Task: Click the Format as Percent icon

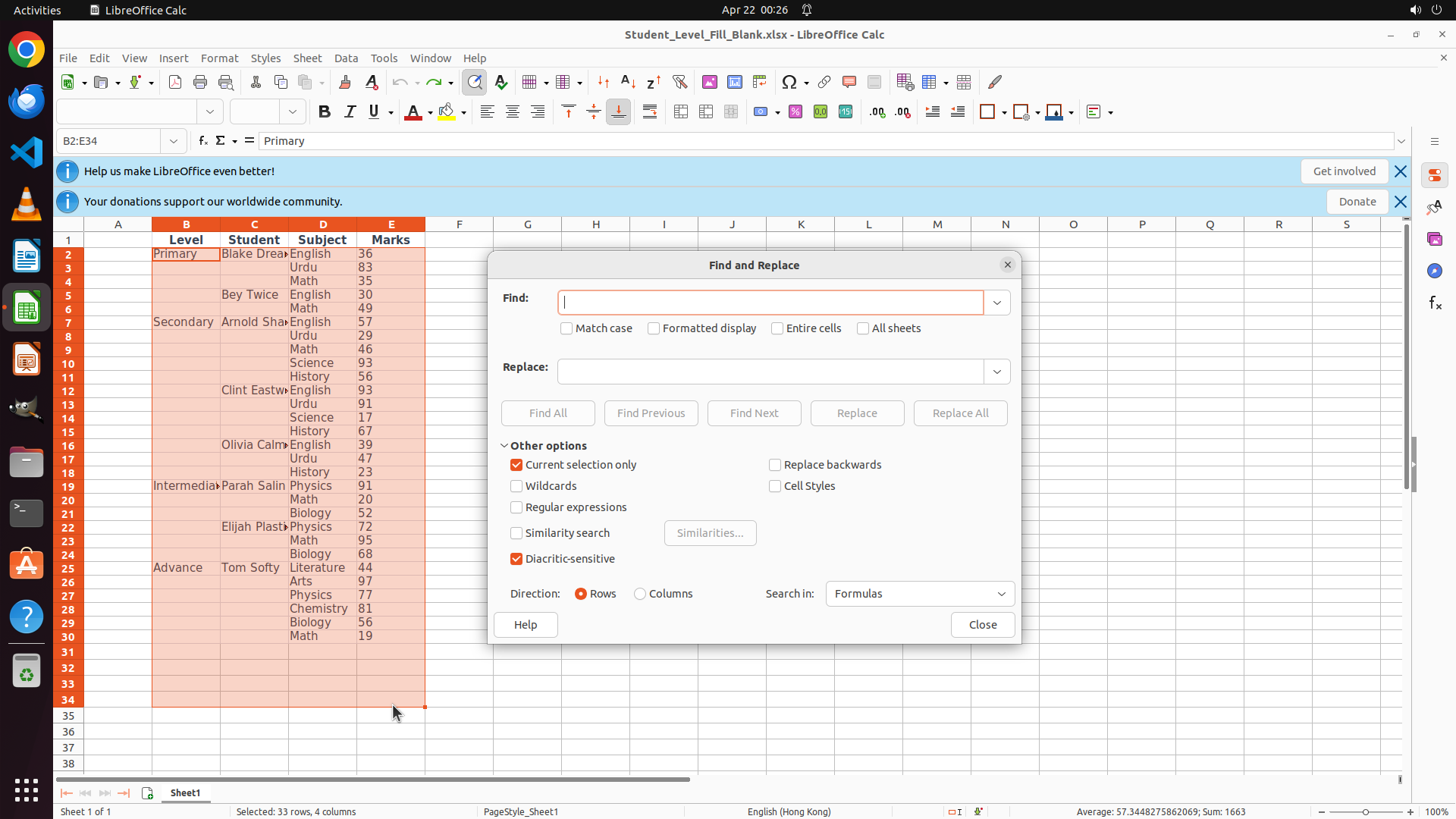Action: (795, 112)
